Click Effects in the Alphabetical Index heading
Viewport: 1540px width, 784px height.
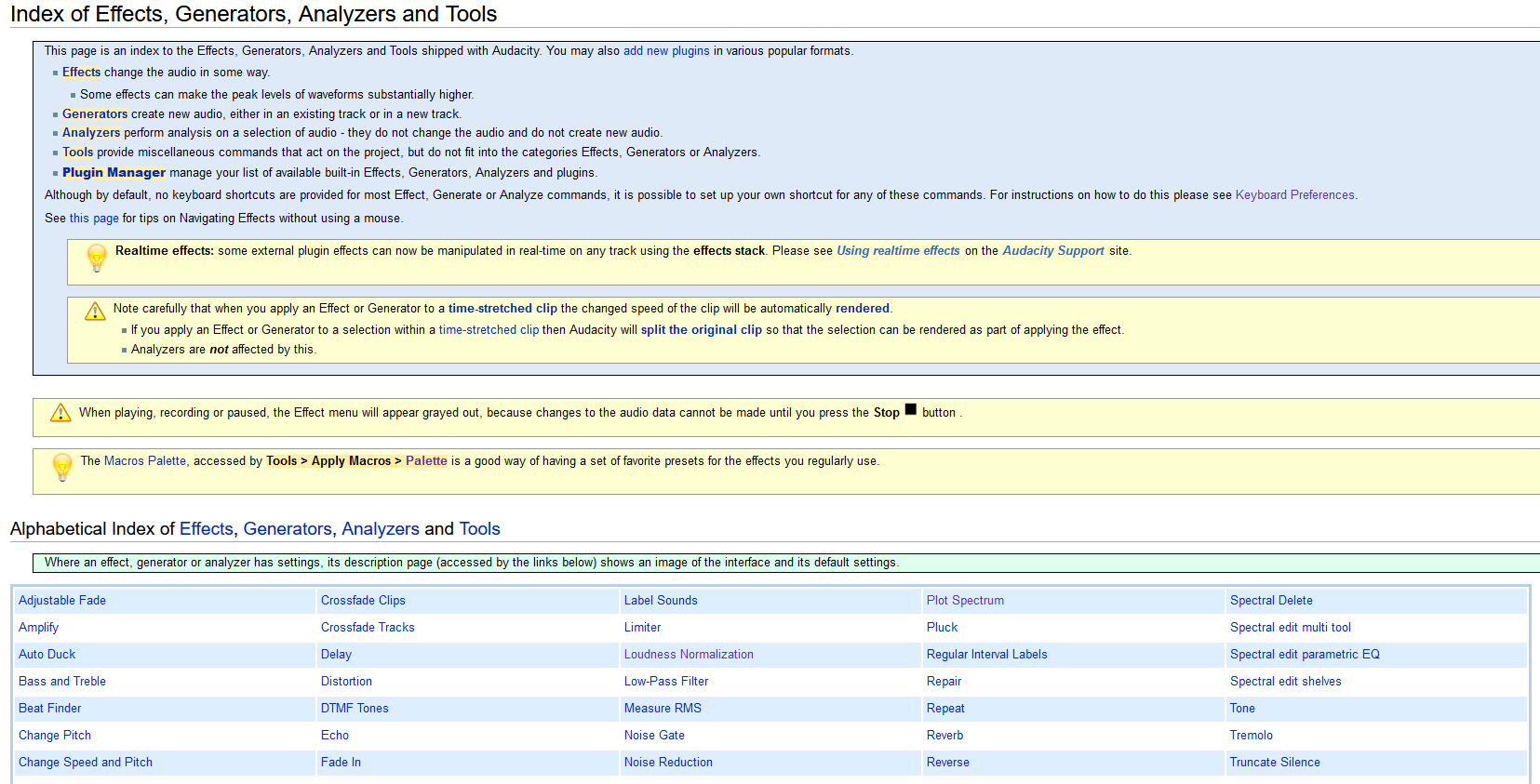(x=207, y=529)
